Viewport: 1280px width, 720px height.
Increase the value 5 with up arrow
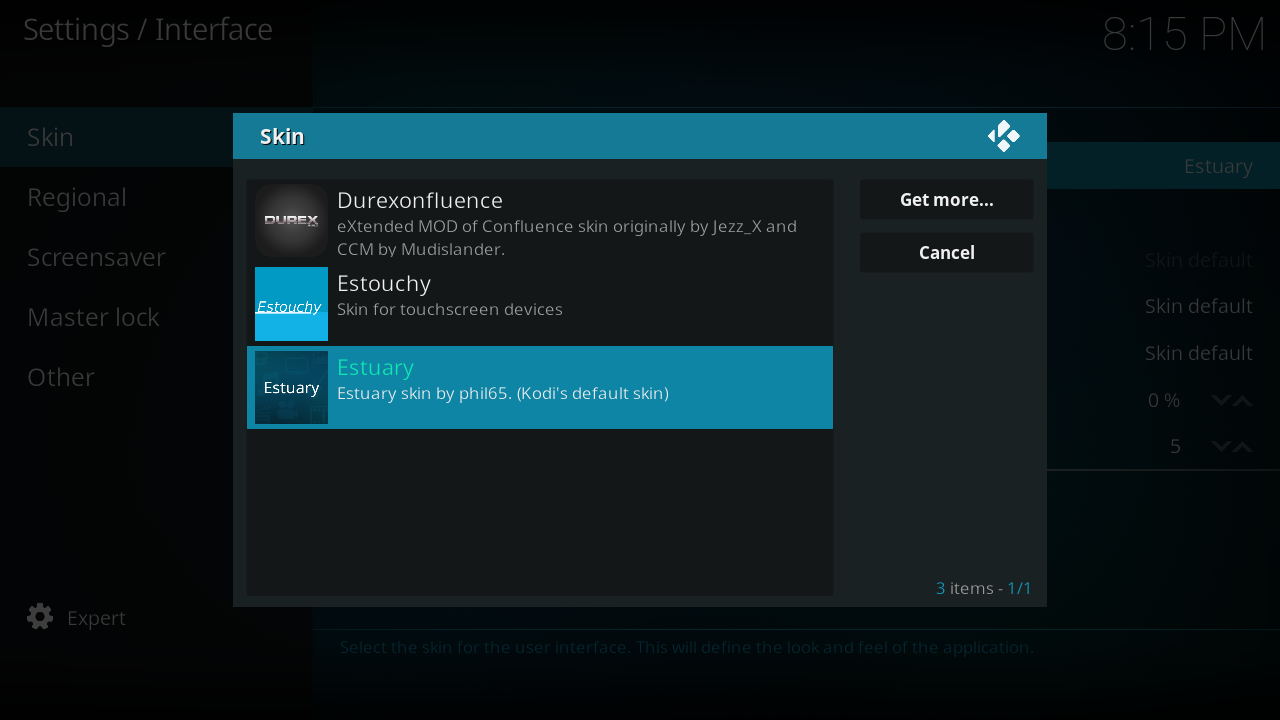click(1243, 447)
